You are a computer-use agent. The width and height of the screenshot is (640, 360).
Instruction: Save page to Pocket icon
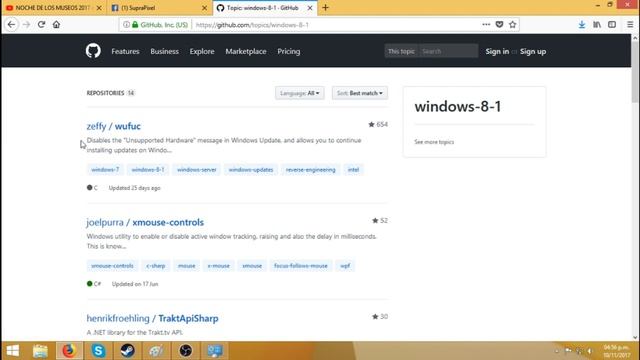(x=499, y=24)
